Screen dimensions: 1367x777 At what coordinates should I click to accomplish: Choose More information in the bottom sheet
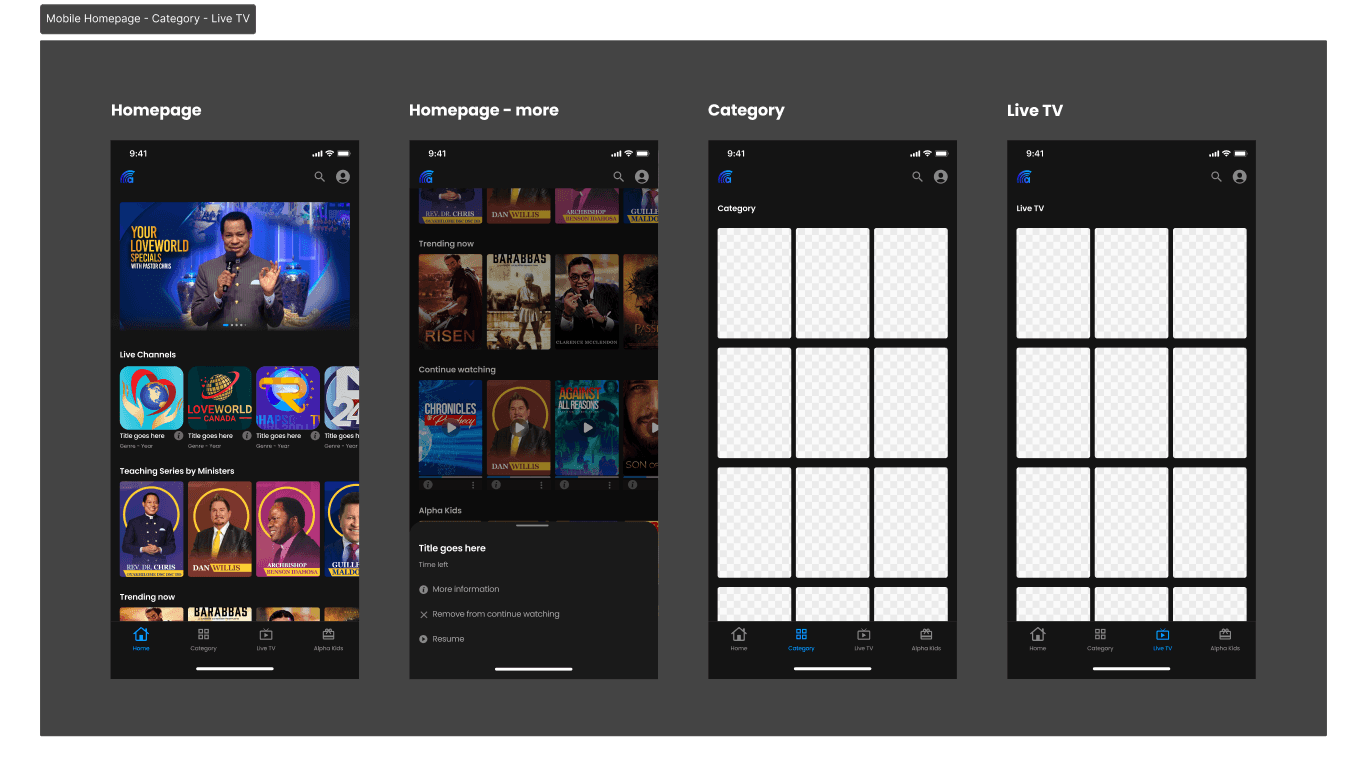[x=459, y=590]
